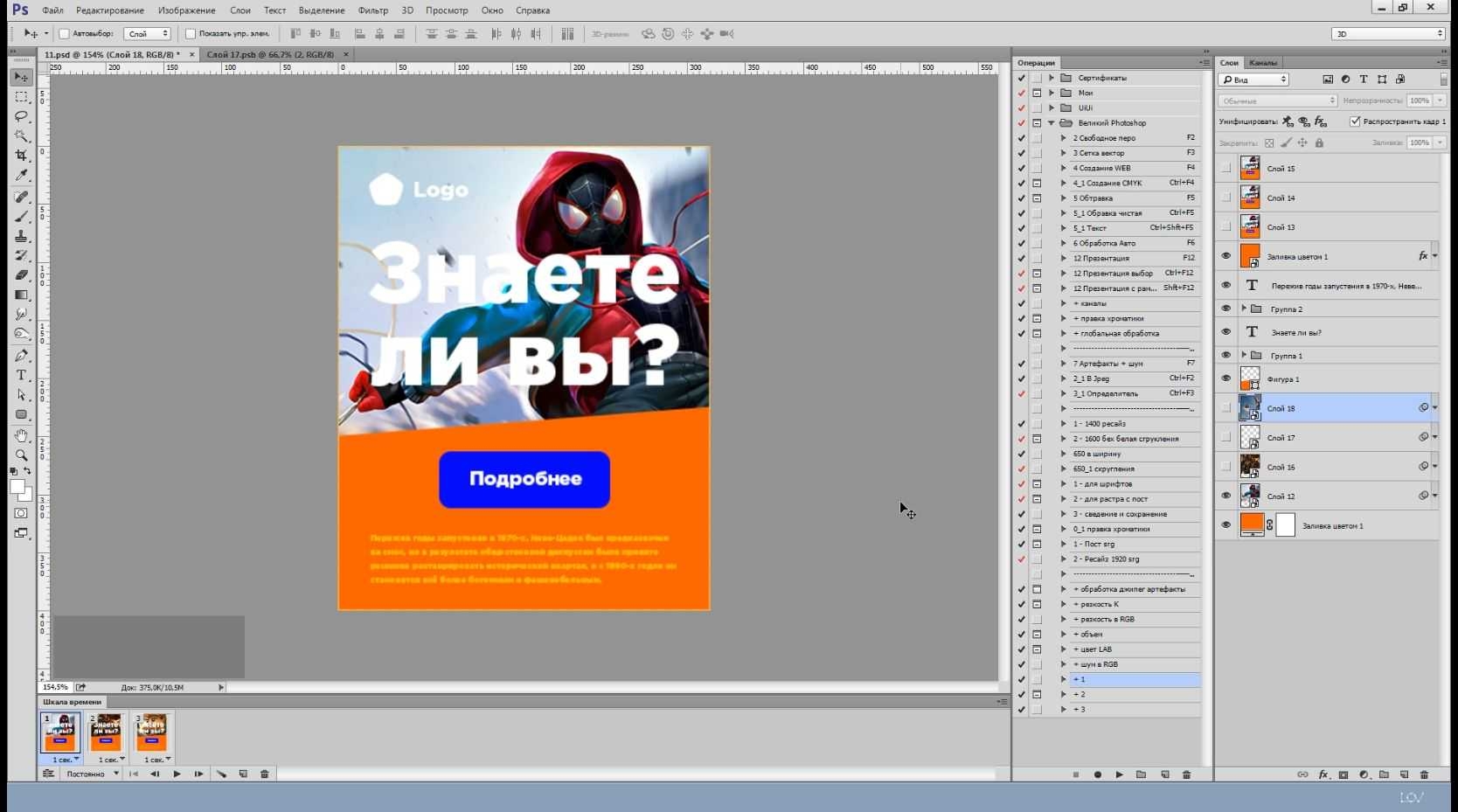Expand the Сертификаты action set
The image size is (1458, 812).
point(1052,78)
